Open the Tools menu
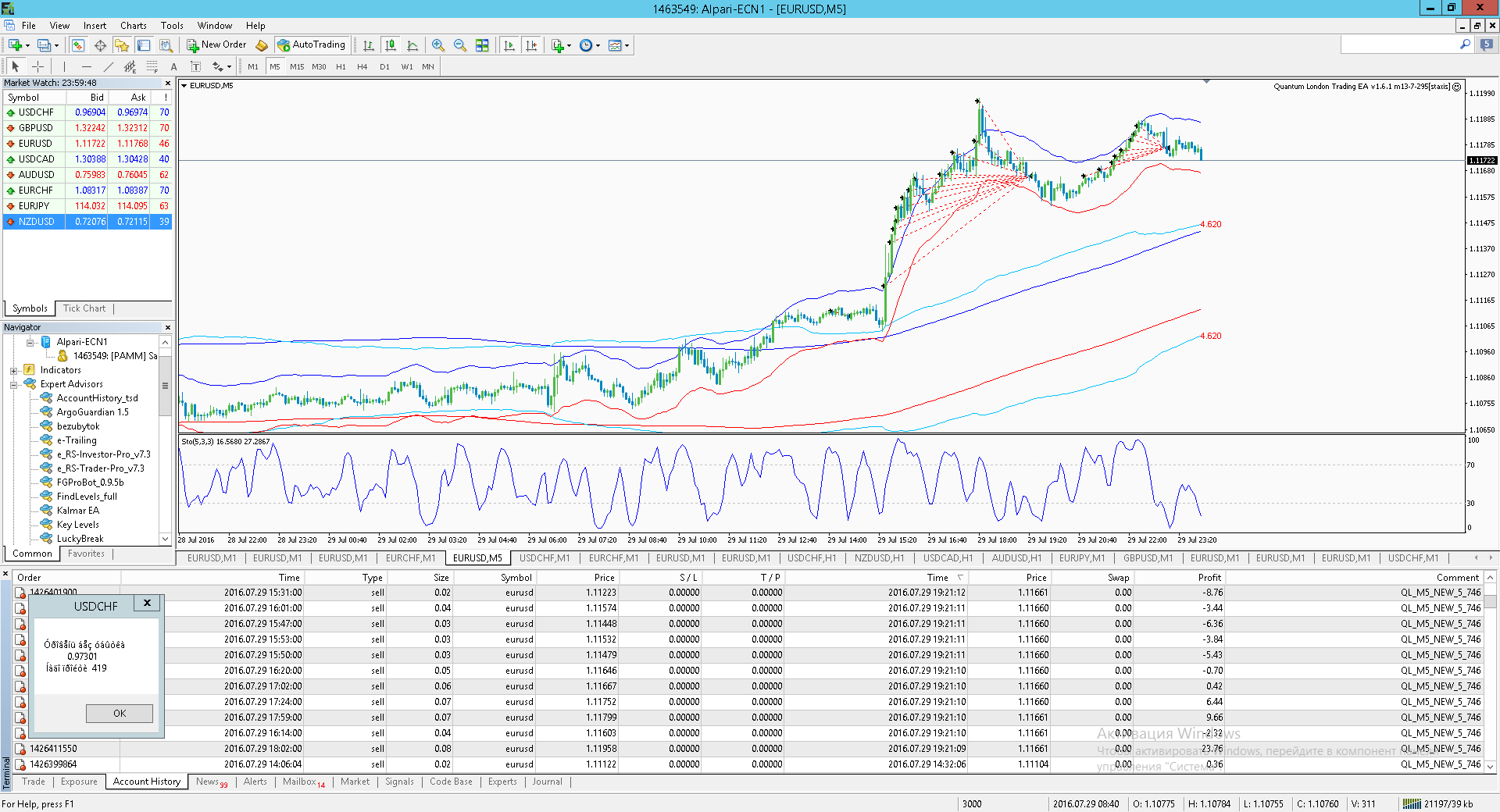 [x=172, y=26]
